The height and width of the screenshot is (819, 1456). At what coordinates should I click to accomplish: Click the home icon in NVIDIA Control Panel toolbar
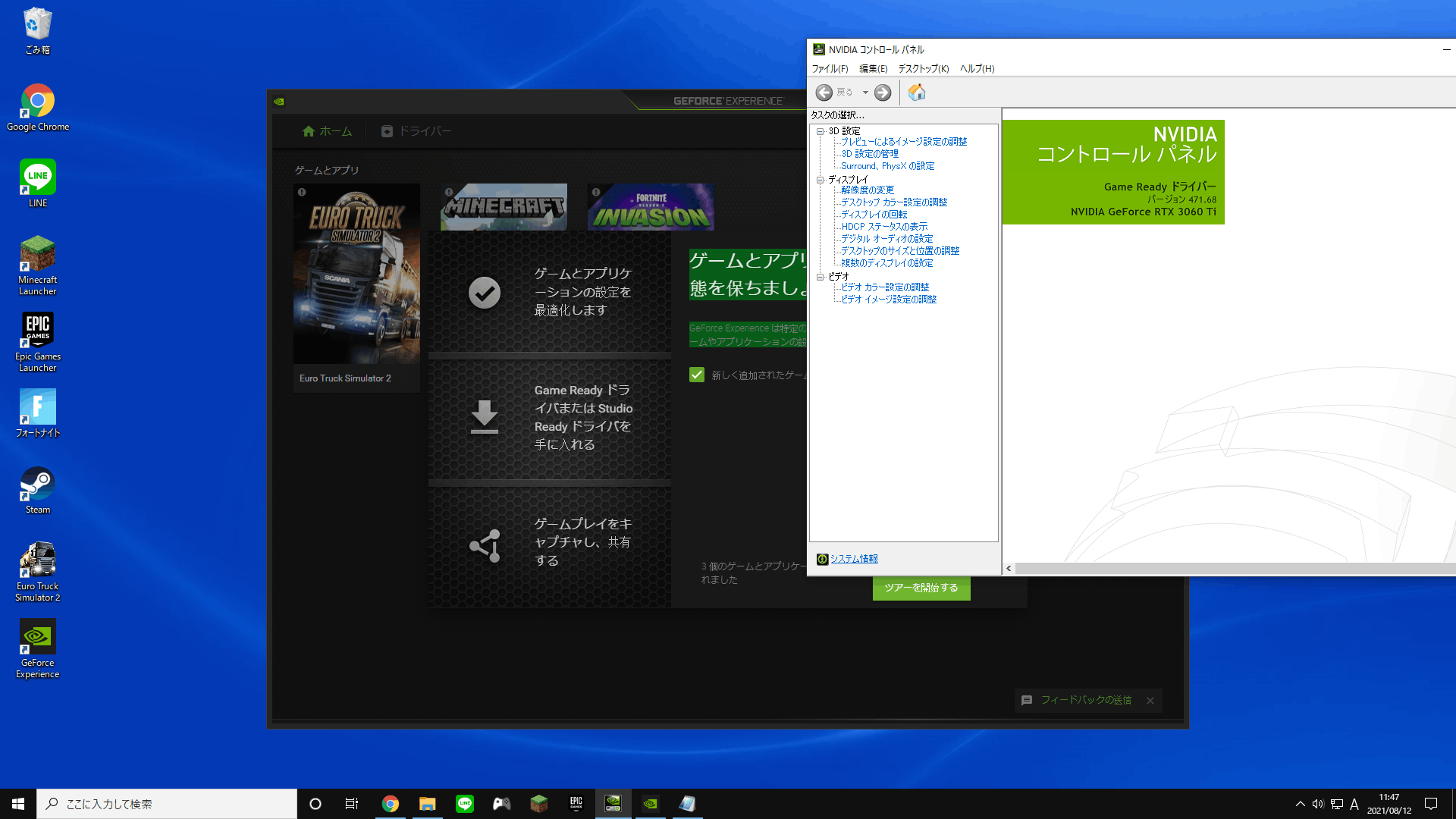coord(917,93)
